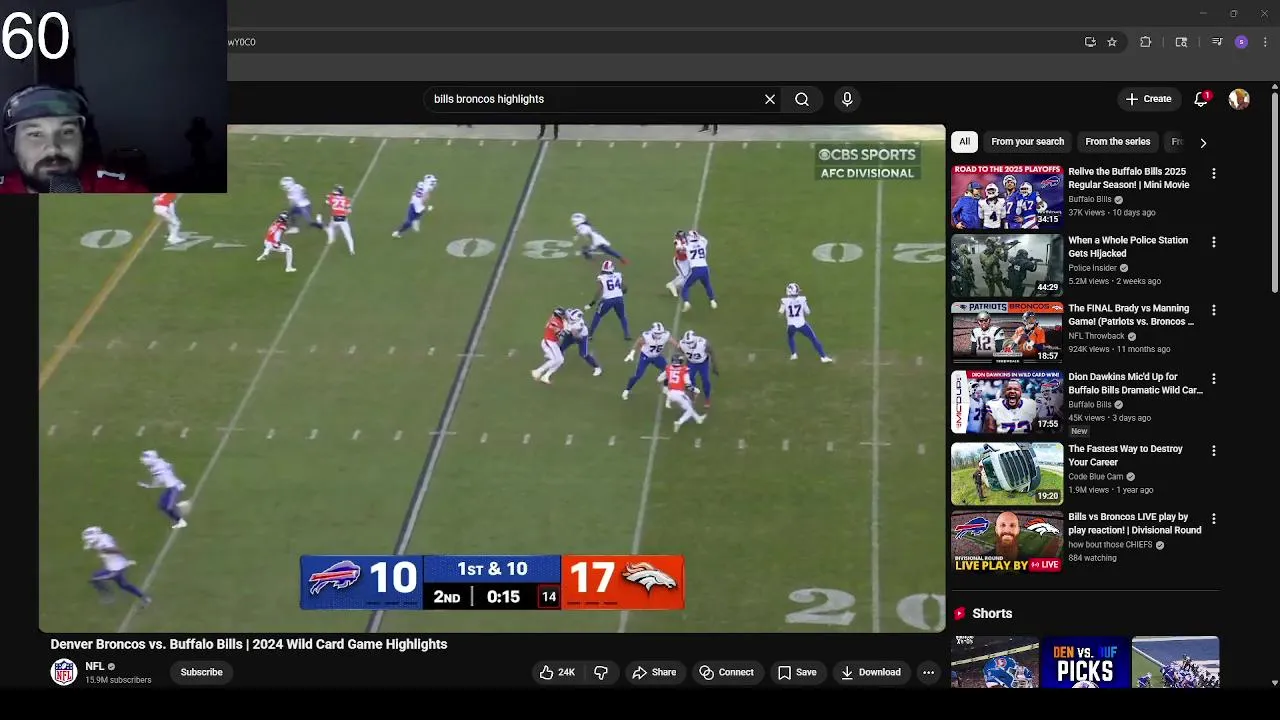1280x720 pixels.
Task: Click the Code Blue Cam channel name
Action: click(1096, 477)
